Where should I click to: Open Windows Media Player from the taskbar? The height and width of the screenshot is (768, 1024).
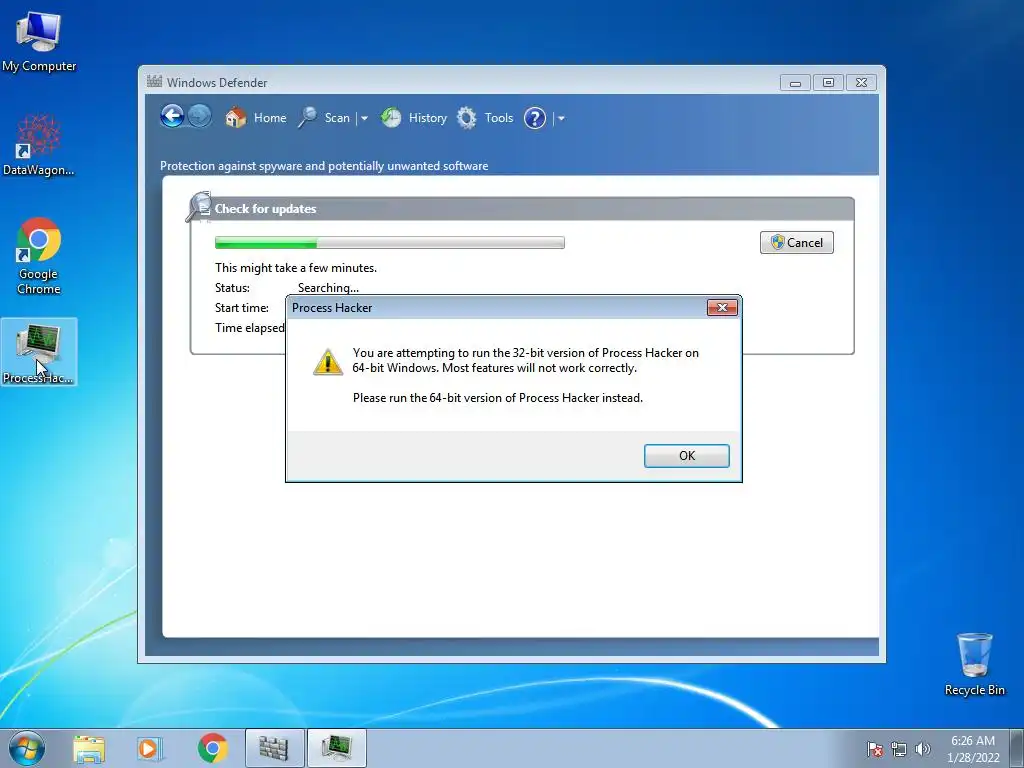pos(150,749)
